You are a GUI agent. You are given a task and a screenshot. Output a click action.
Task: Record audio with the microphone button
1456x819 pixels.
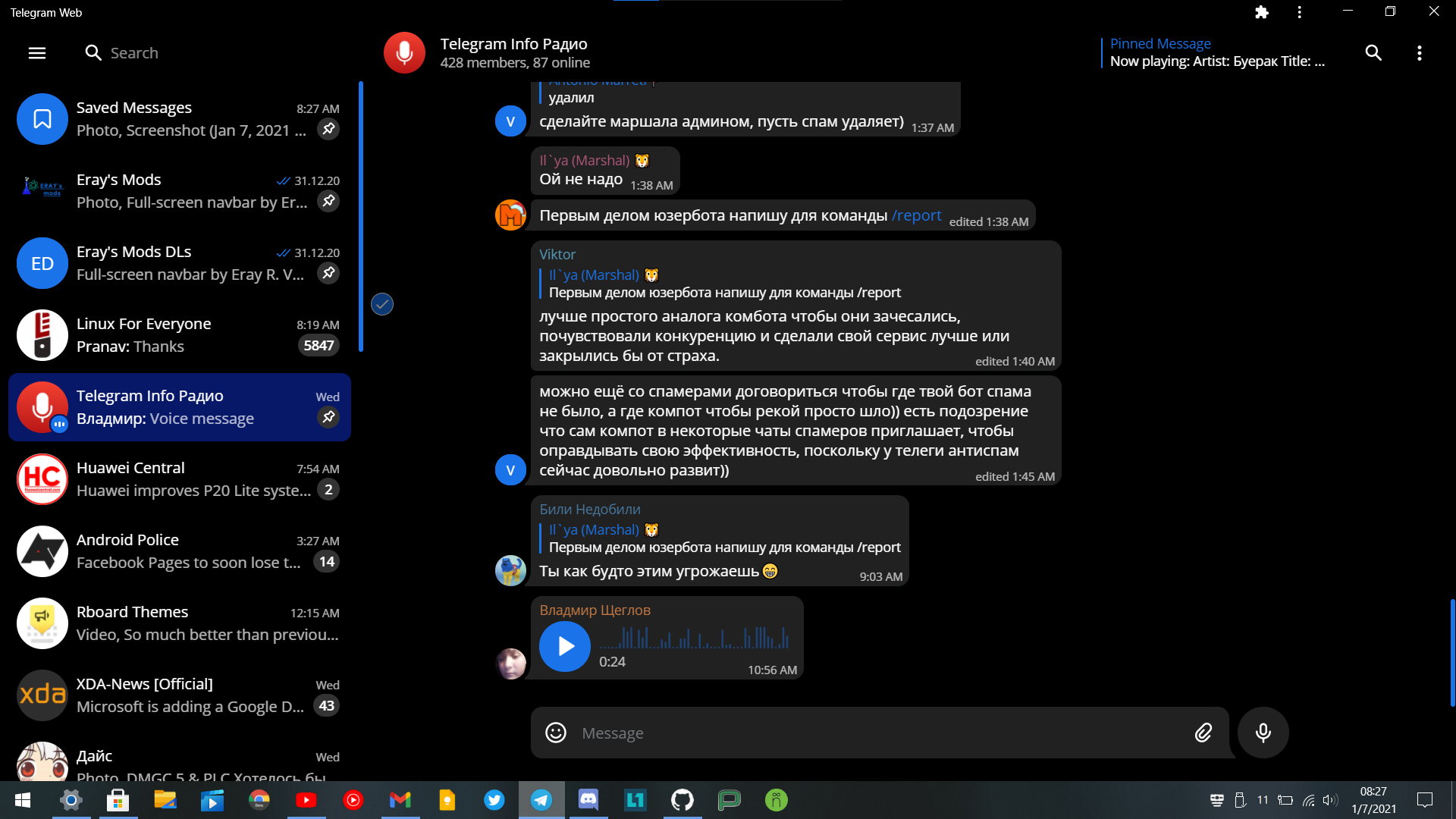1262,733
